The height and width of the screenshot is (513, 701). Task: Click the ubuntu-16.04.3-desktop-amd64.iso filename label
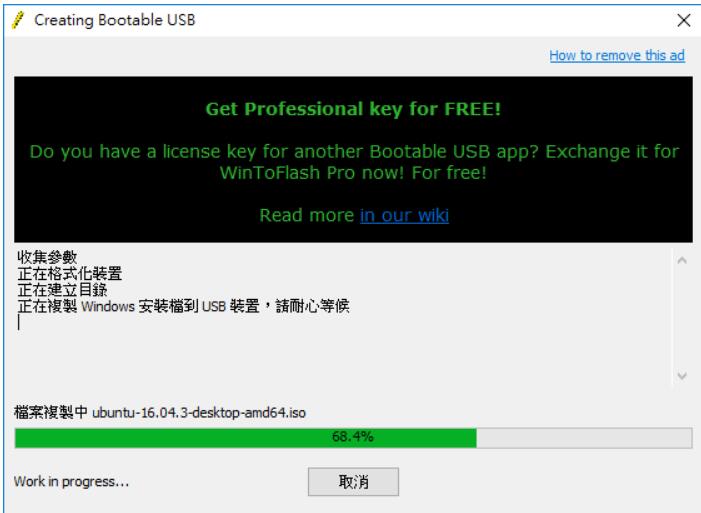tap(199, 412)
